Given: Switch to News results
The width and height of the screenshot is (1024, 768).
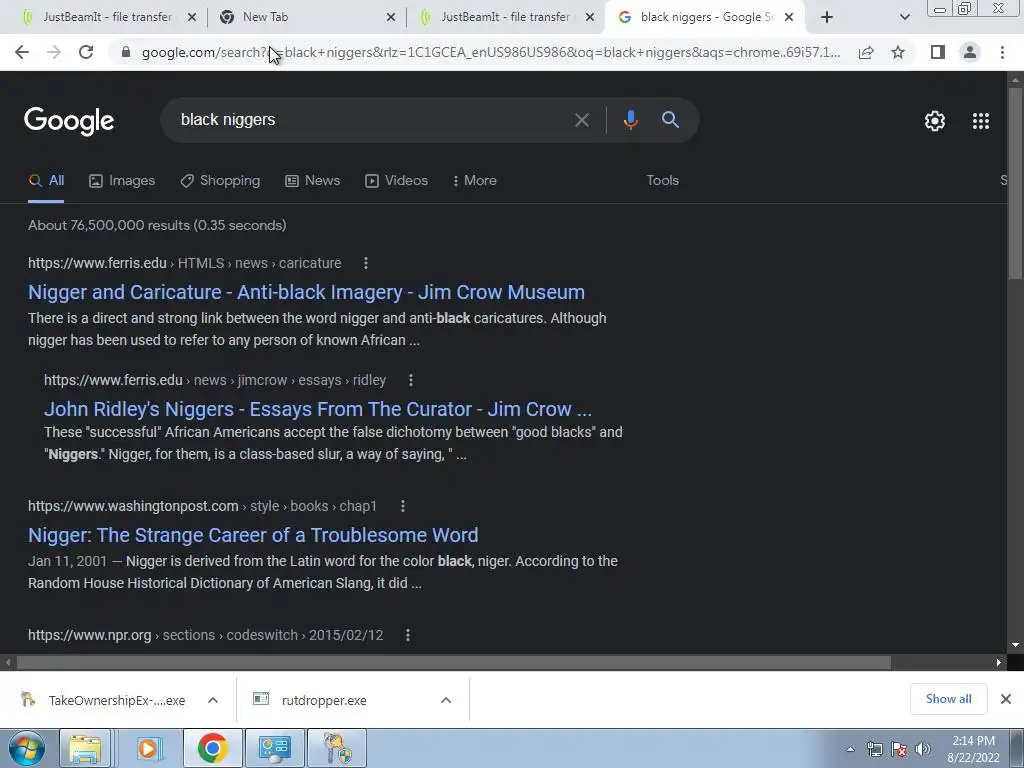Looking at the screenshot, I should coord(313,181).
